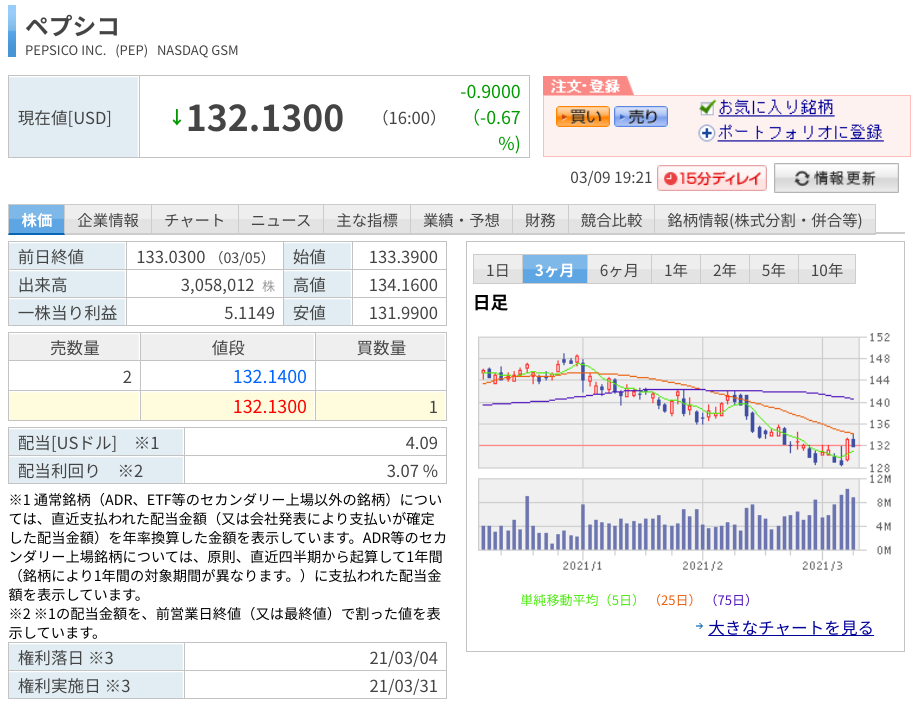Go to the ニュース tab
This screenshot has width=915, height=705.
[280, 220]
